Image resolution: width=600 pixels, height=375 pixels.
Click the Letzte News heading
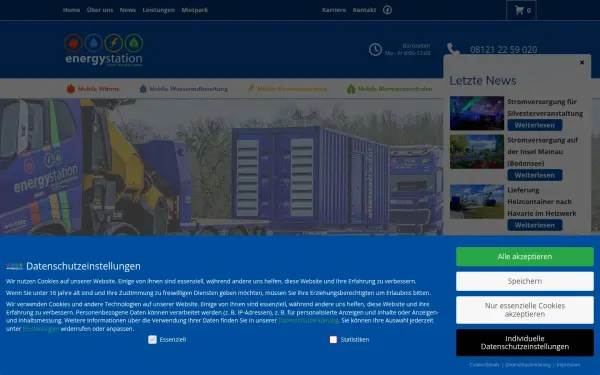(x=483, y=80)
